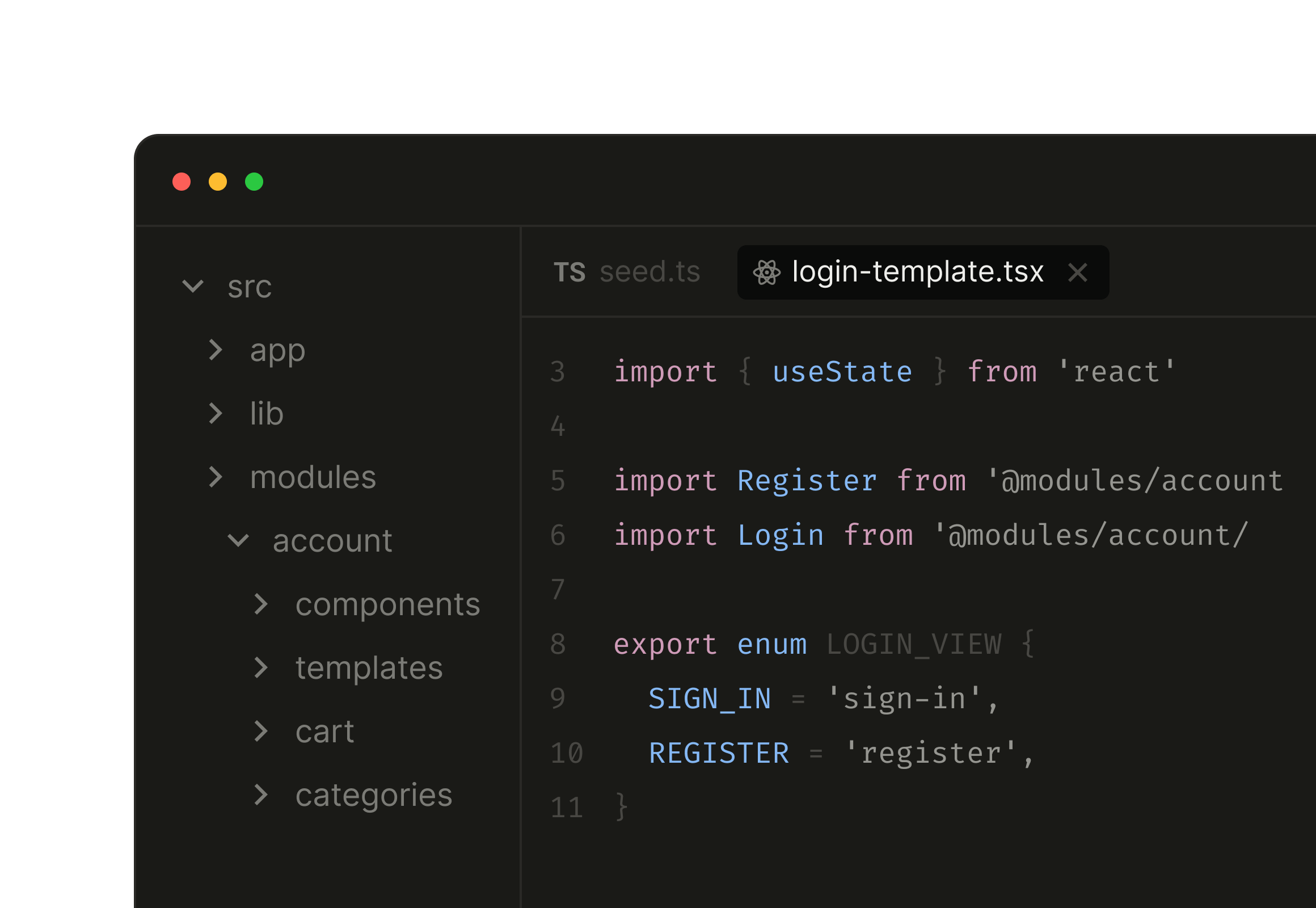This screenshot has width=1316, height=908.
Task: Click the closing brace on line 11
Action: tap(622, 808)
